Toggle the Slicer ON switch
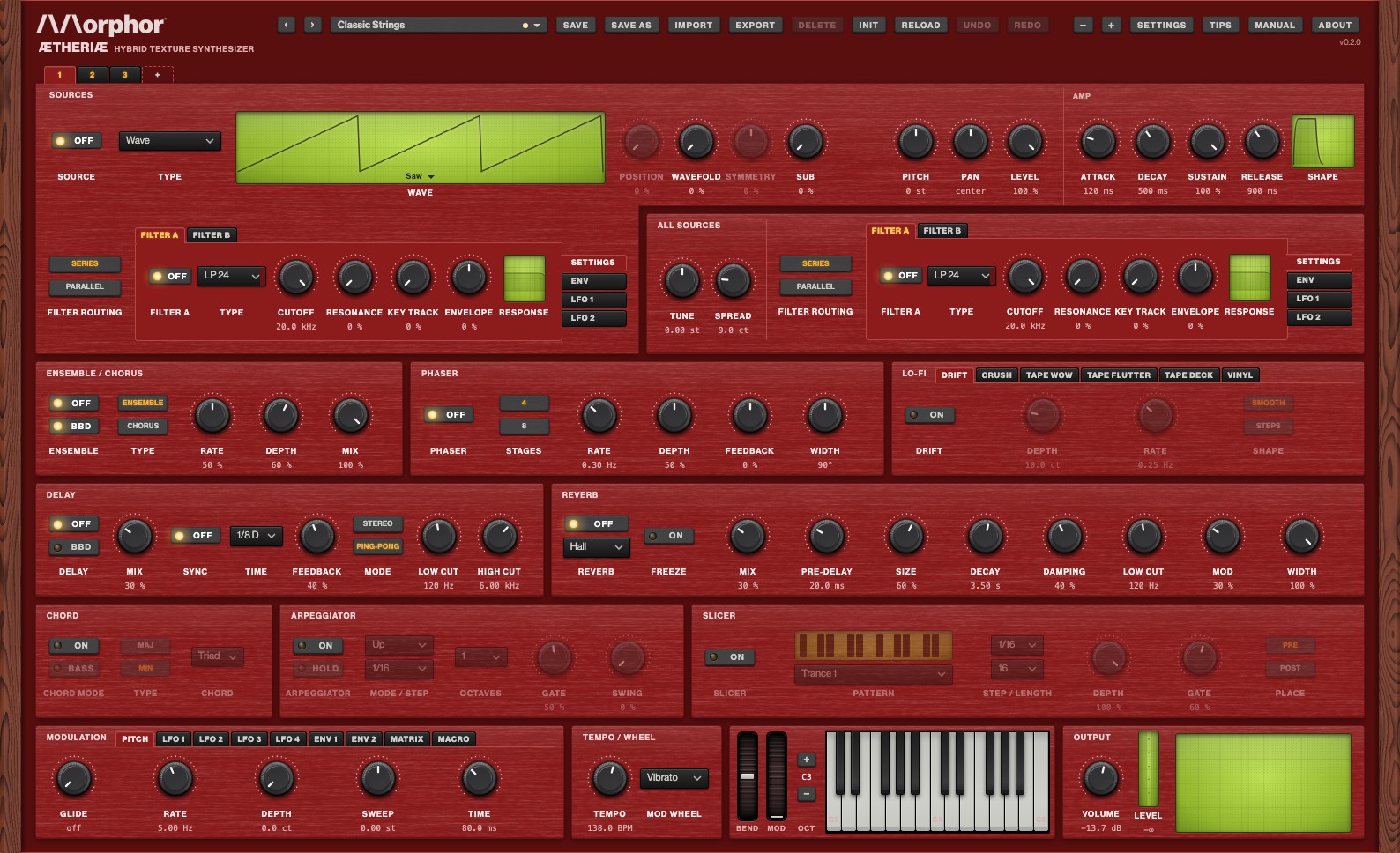 729,656
